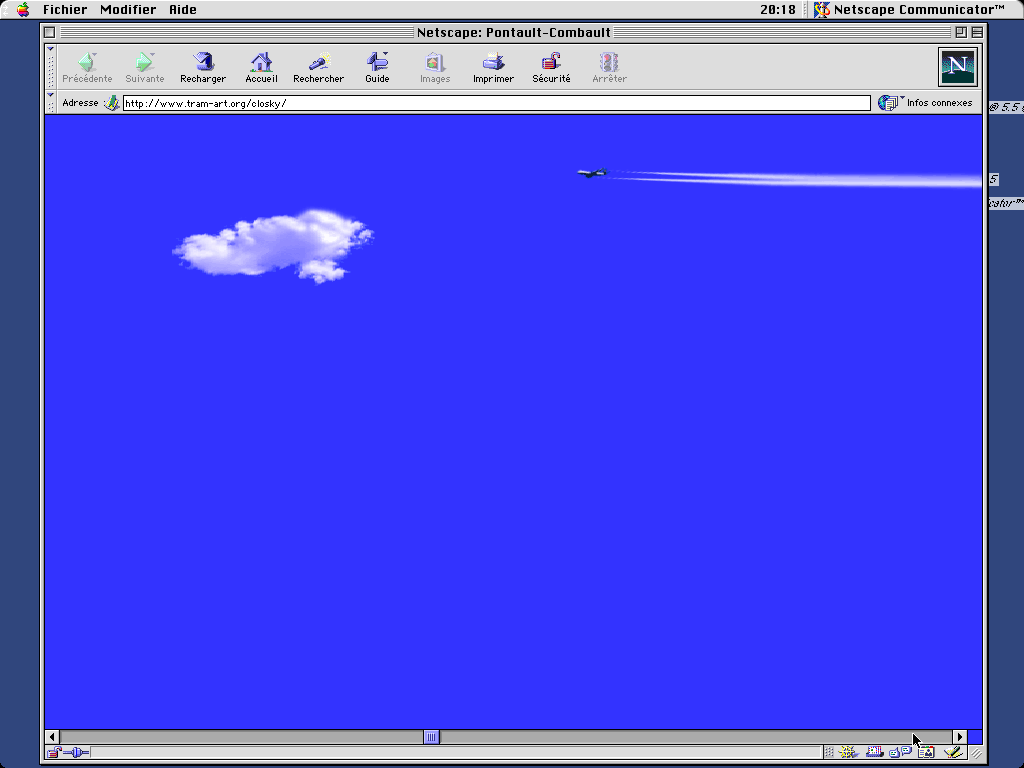
Task: Click the horizontal scrollbar thumb
Action: point(431,737)
